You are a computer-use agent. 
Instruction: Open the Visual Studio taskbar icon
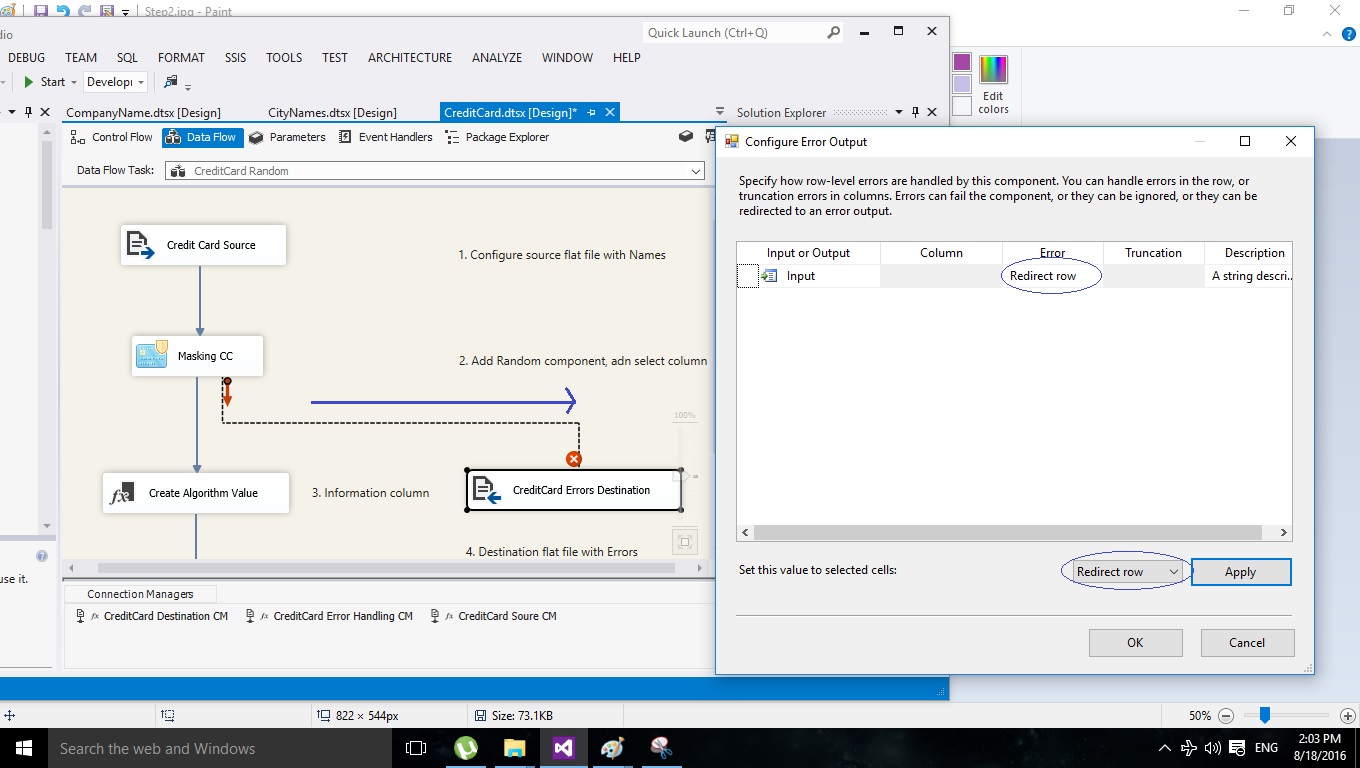[563, 748]
